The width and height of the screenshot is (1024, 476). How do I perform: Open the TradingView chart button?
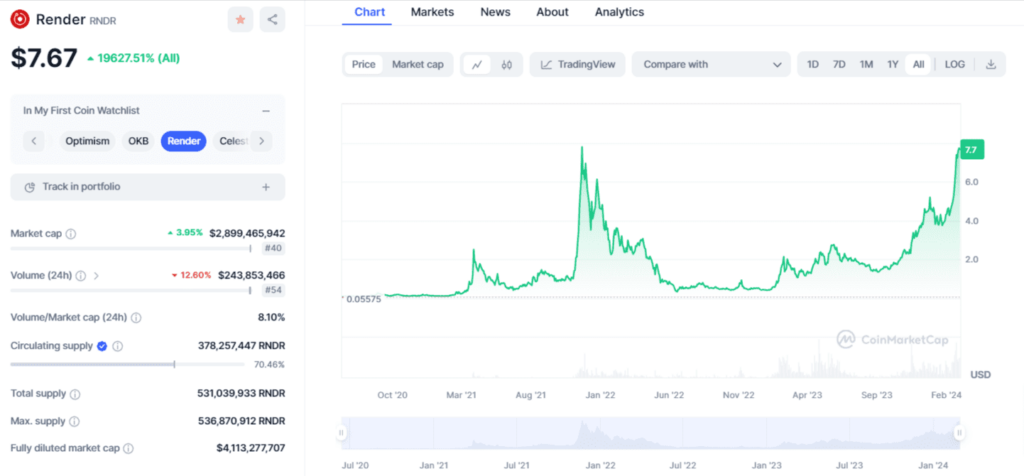[578, 64]
